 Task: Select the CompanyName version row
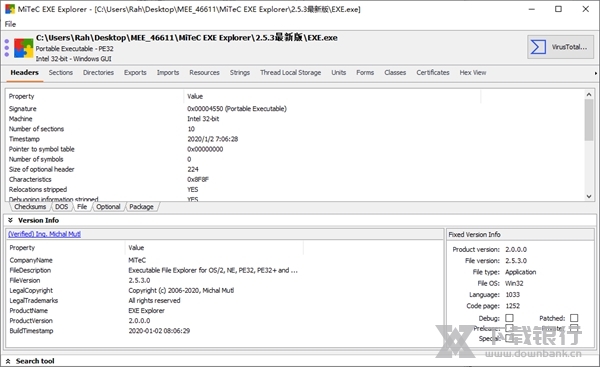(x=224, y=260)
